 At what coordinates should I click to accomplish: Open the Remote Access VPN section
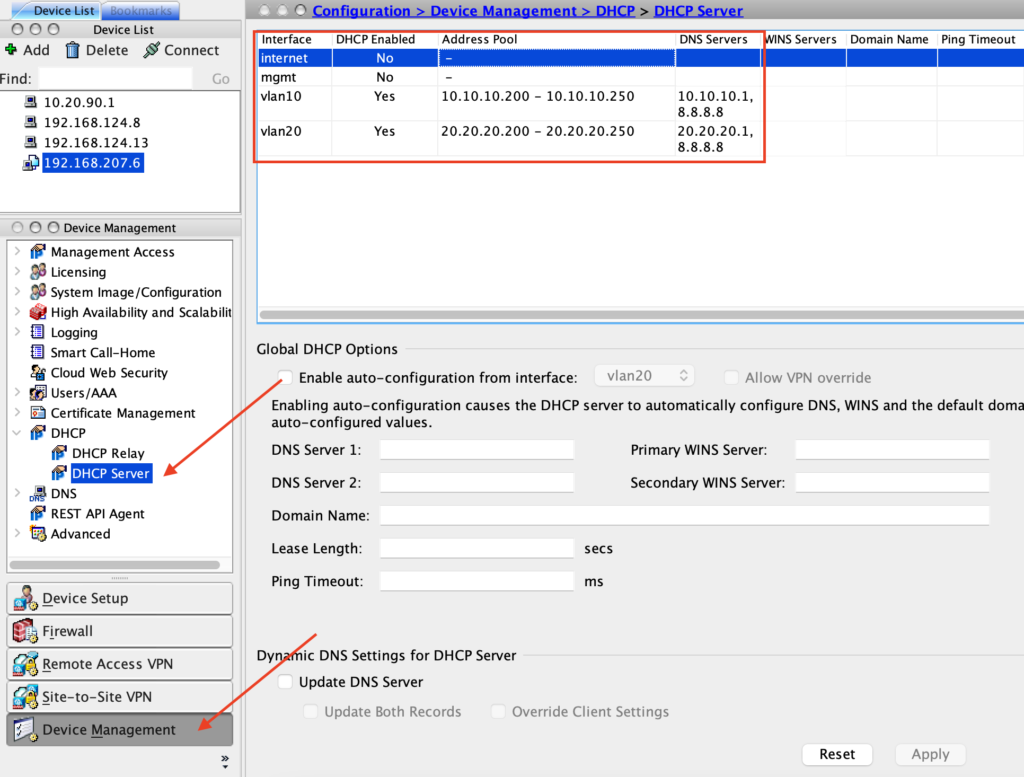pyautogui.click(x=120, y=664)
